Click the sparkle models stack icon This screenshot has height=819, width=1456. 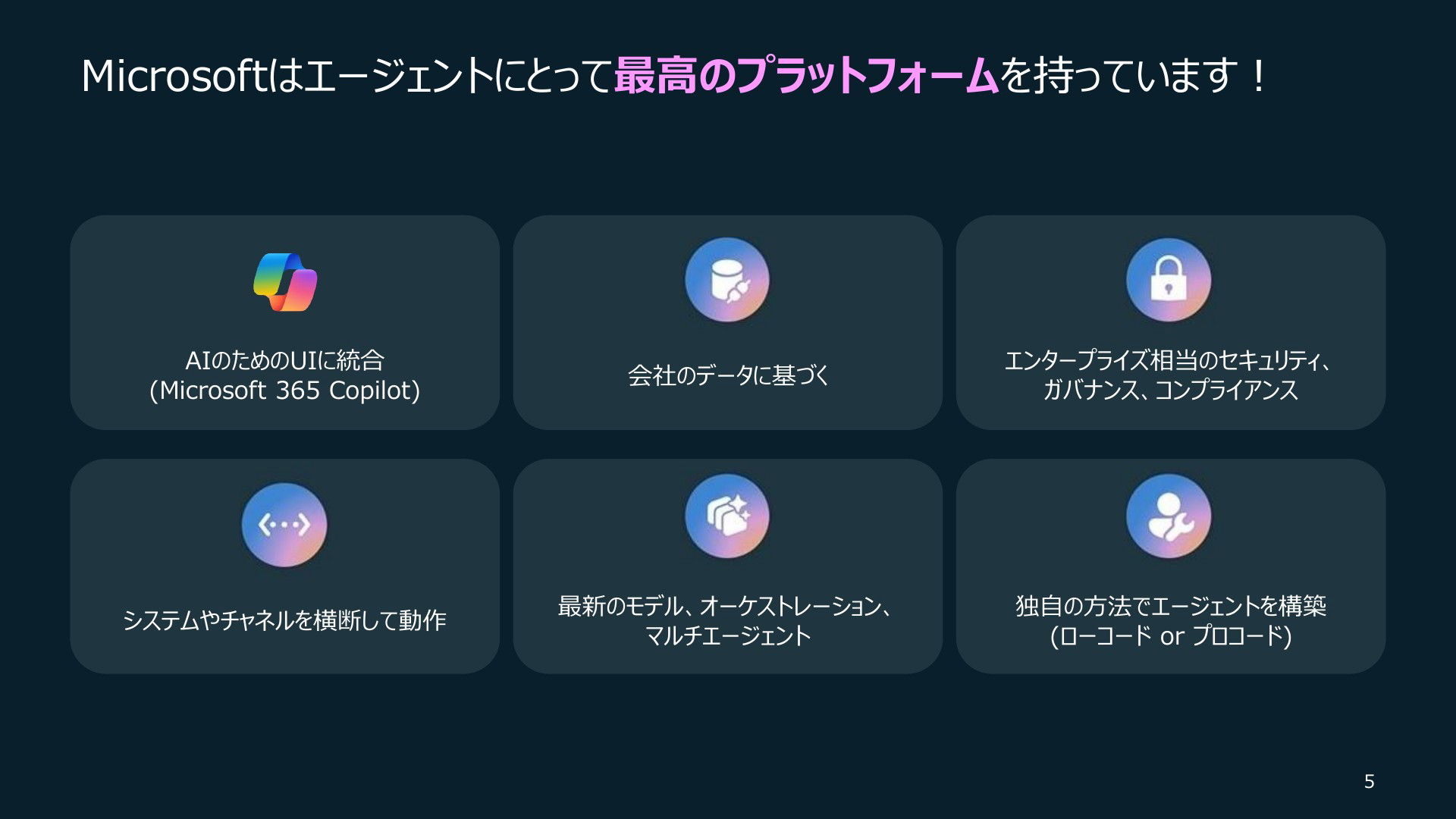pyautogui.click(x=727, y=516)
